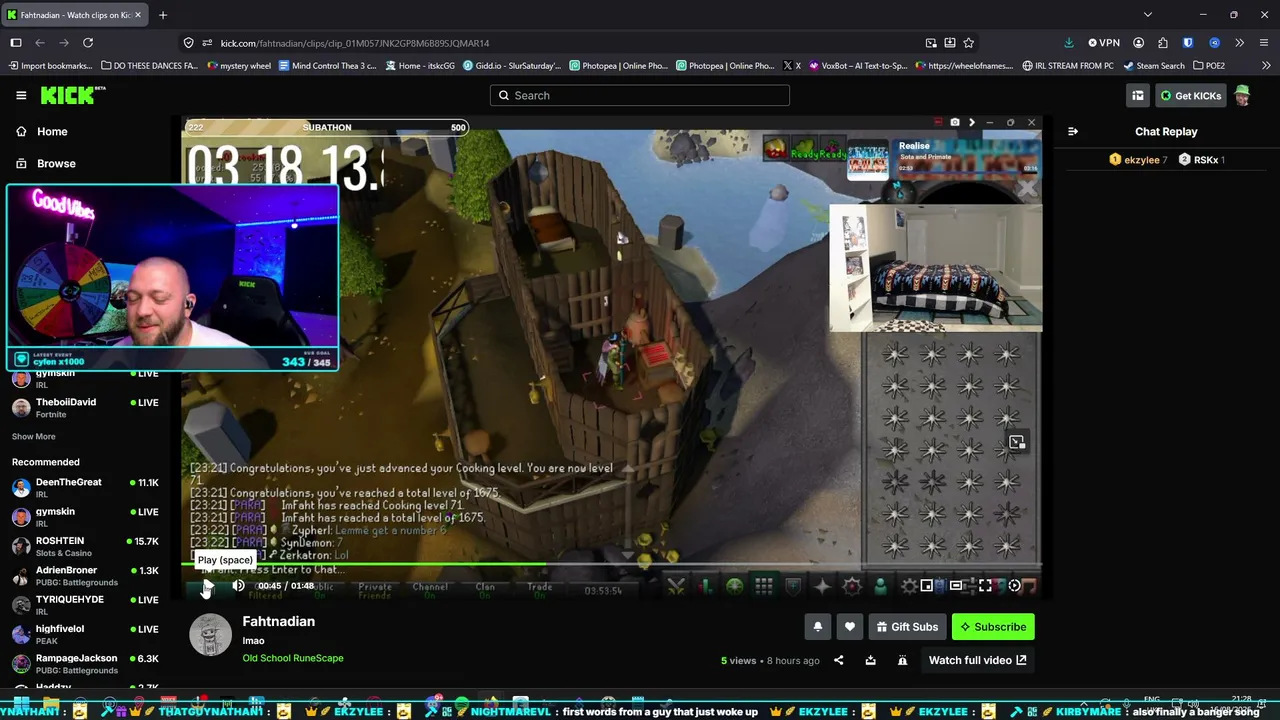Screen dimensions: 1280x720
Task: Open the Kick hamburger sidebar menu
Action: (21, 95)
